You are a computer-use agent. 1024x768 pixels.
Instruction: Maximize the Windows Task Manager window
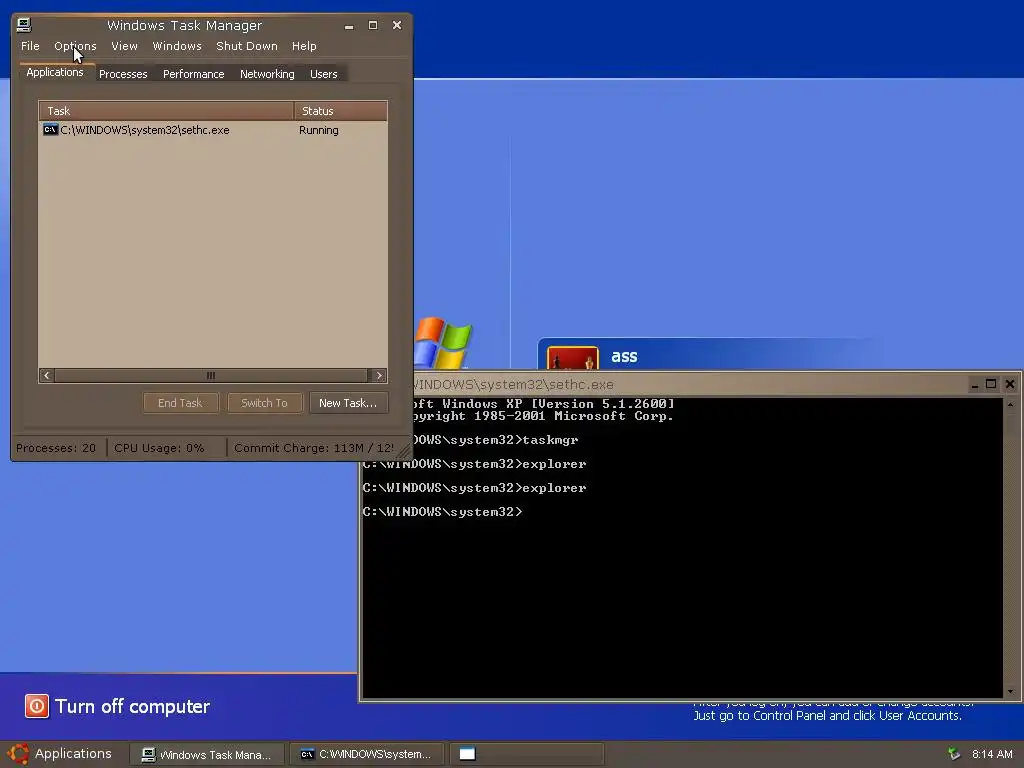(x=373, y=25)
